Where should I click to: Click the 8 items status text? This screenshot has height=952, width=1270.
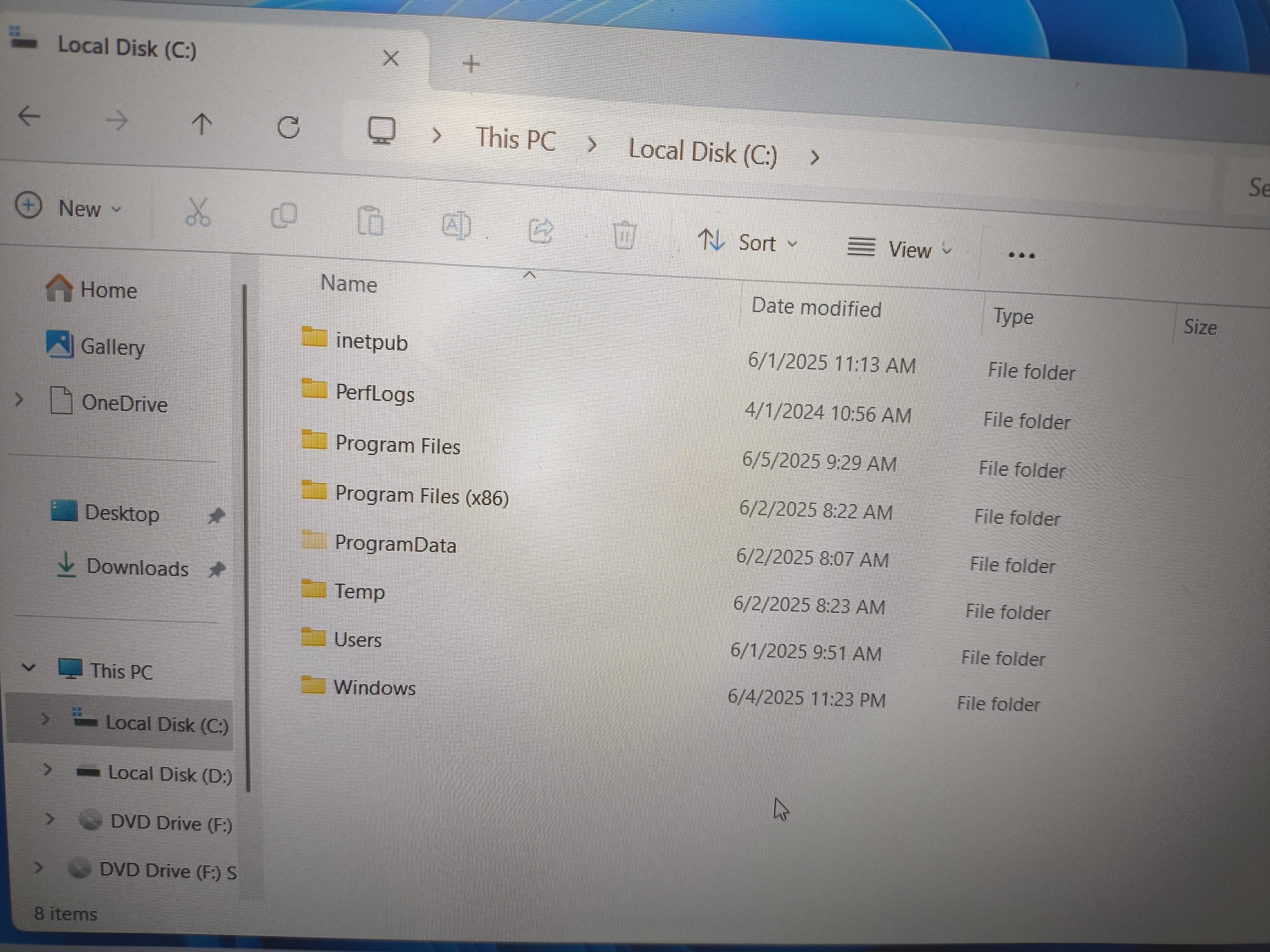[65, 913]
